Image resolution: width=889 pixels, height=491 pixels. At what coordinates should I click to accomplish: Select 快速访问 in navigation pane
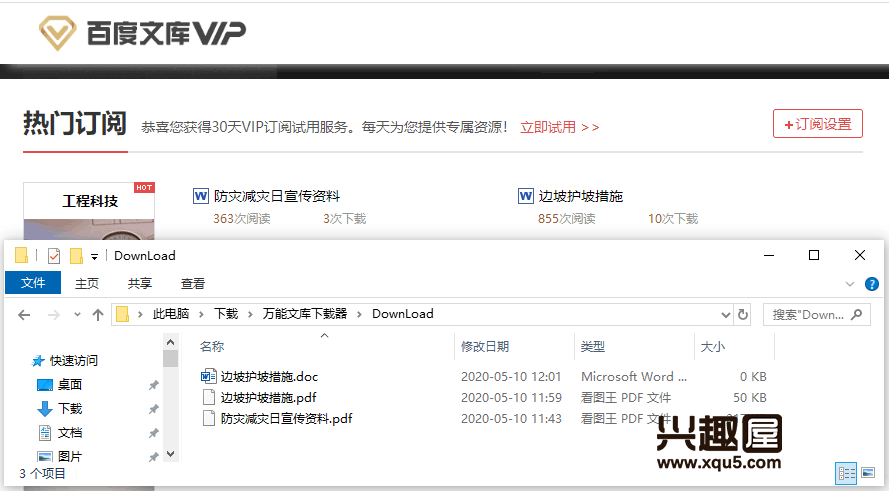point(74,361)
